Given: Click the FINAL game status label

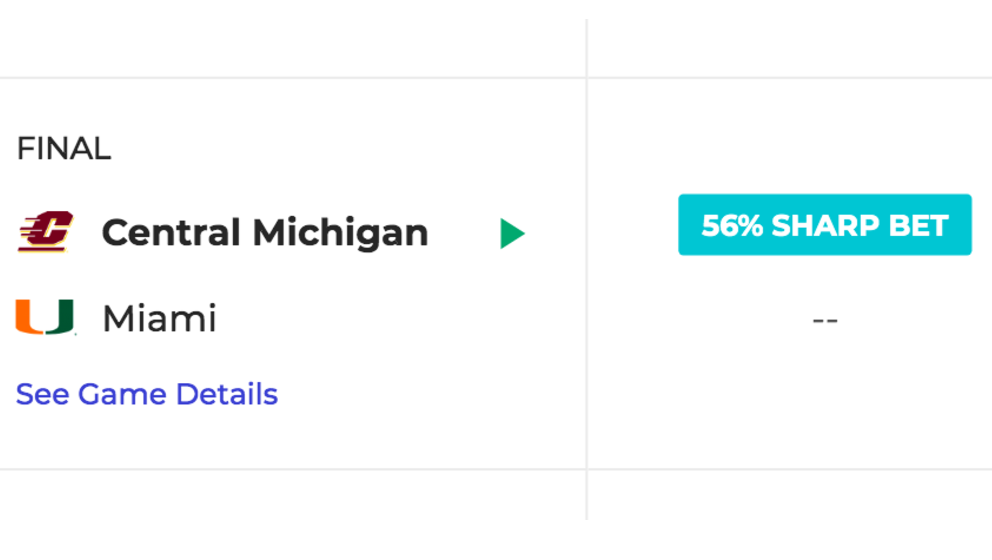Looking at the screenshot, I should coord(64,149).
